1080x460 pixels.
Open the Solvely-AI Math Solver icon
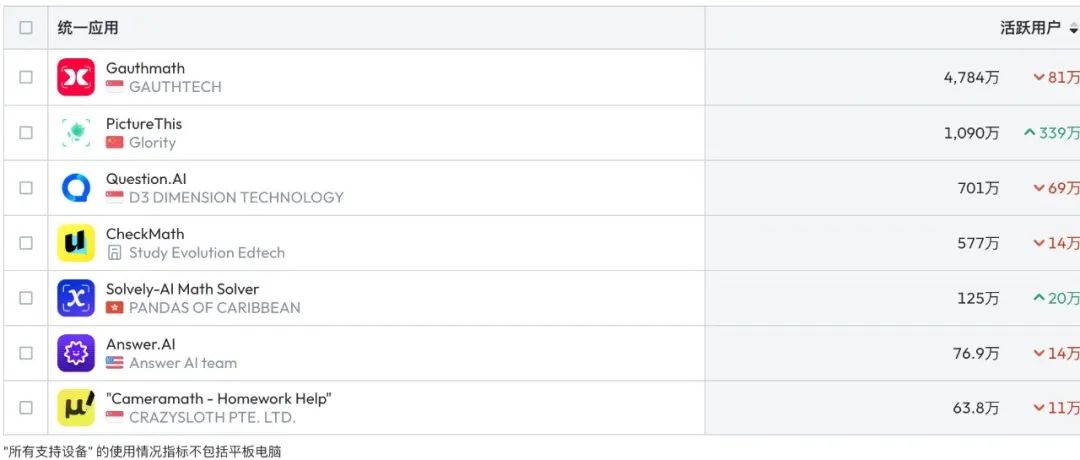pos(76,298)
